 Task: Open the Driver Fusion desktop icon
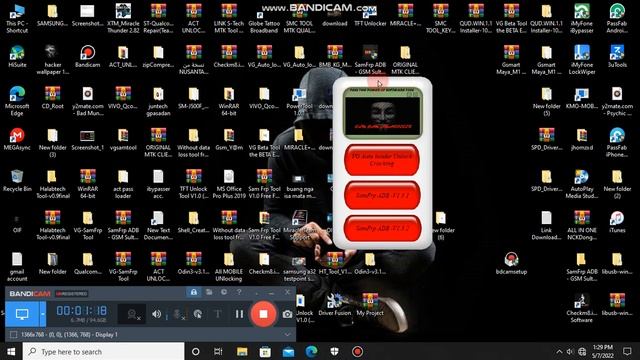point(334,304)
